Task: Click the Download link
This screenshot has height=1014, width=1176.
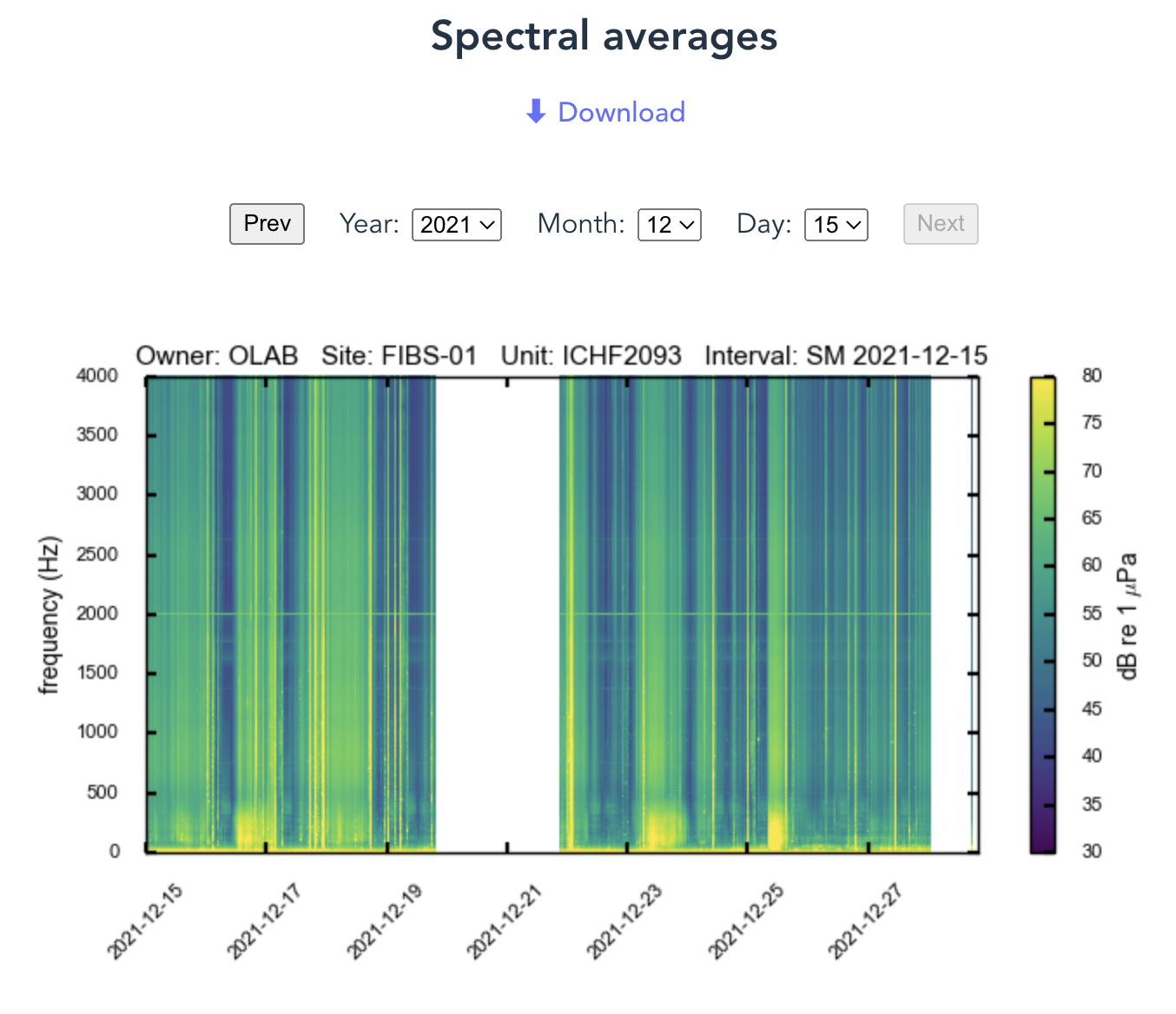Action: point(605,112)
